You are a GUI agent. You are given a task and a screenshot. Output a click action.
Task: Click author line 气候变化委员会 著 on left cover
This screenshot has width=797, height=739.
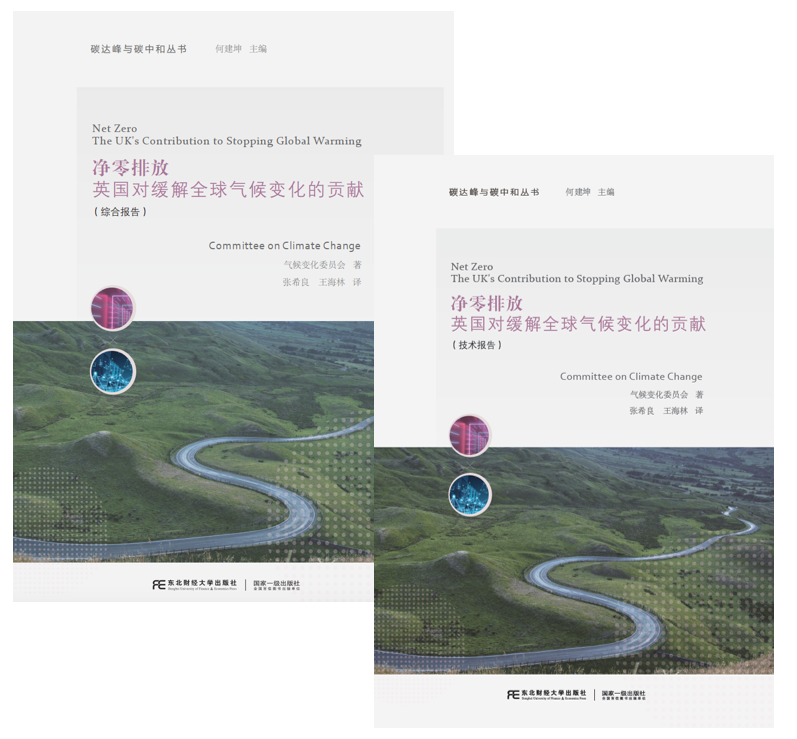[323, 265]
